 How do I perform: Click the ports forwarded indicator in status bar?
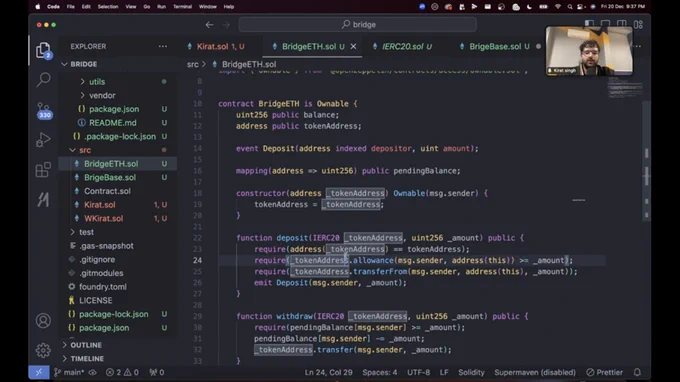[157, 372]
